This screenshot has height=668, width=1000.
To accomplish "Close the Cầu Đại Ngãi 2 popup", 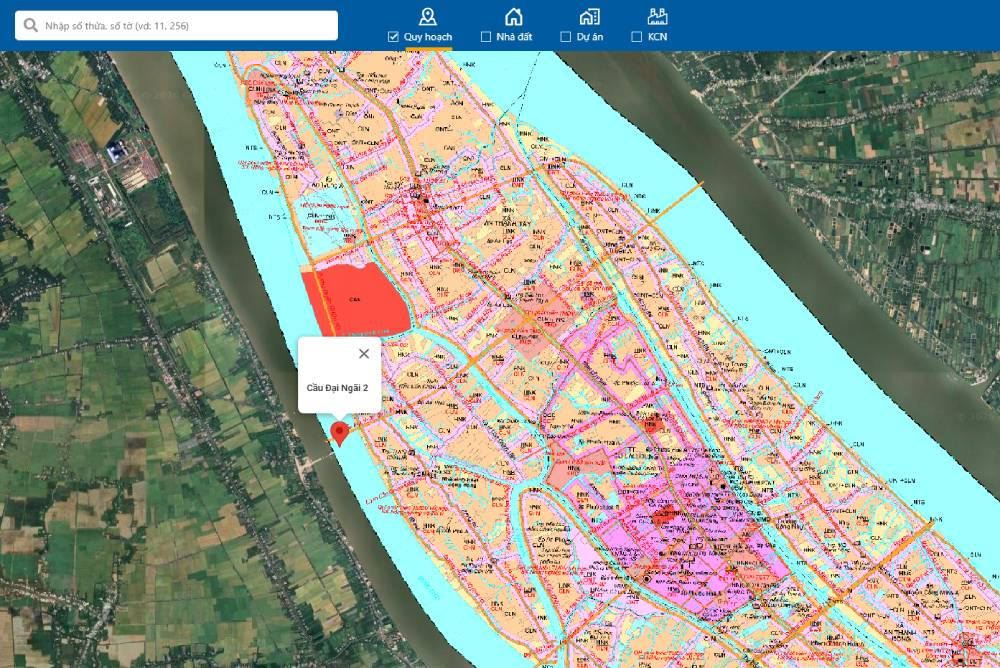I will click(x=364, y=353).
